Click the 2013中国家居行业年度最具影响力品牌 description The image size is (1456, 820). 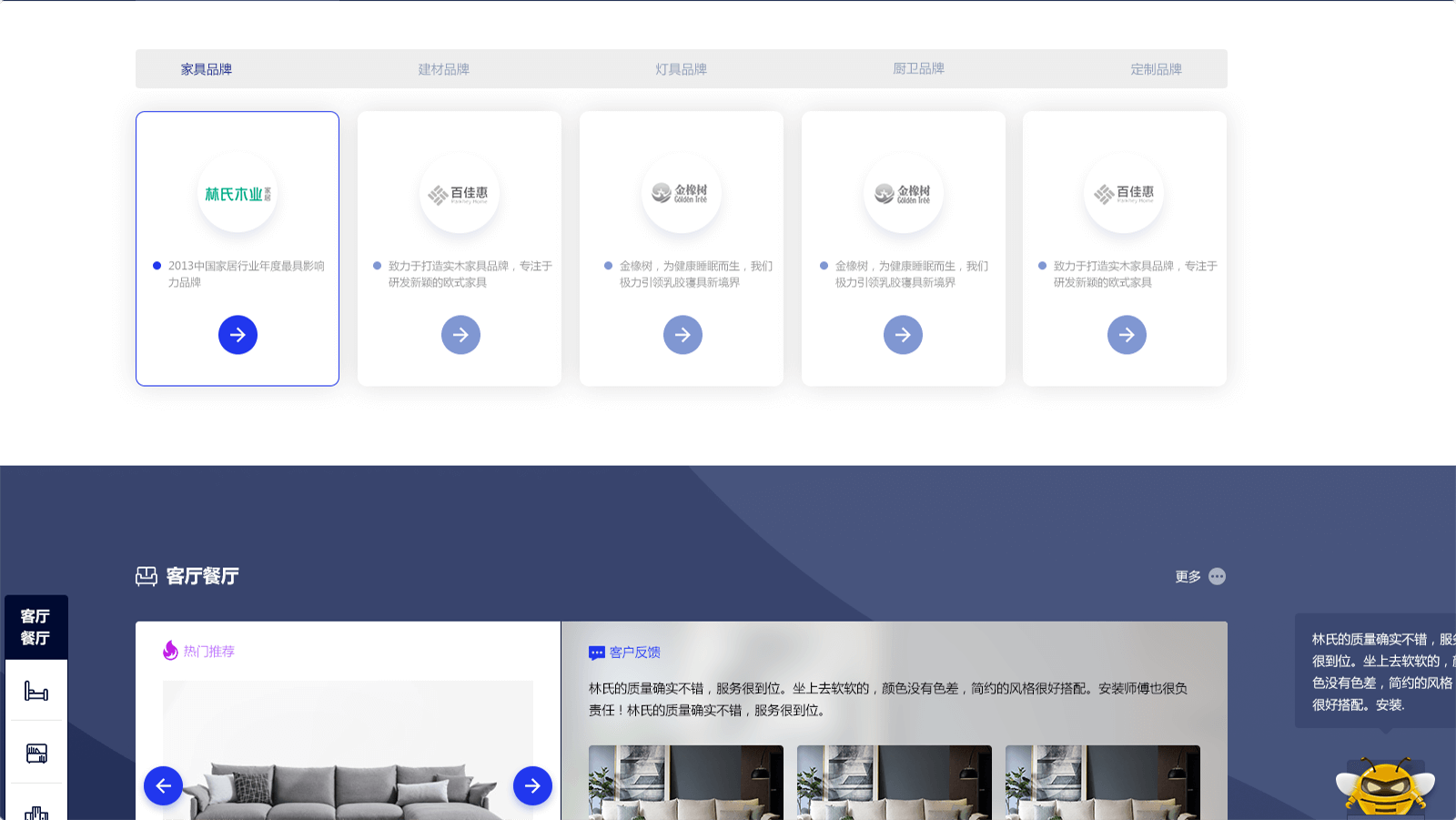pyautogui.click(x=246, y=274)
